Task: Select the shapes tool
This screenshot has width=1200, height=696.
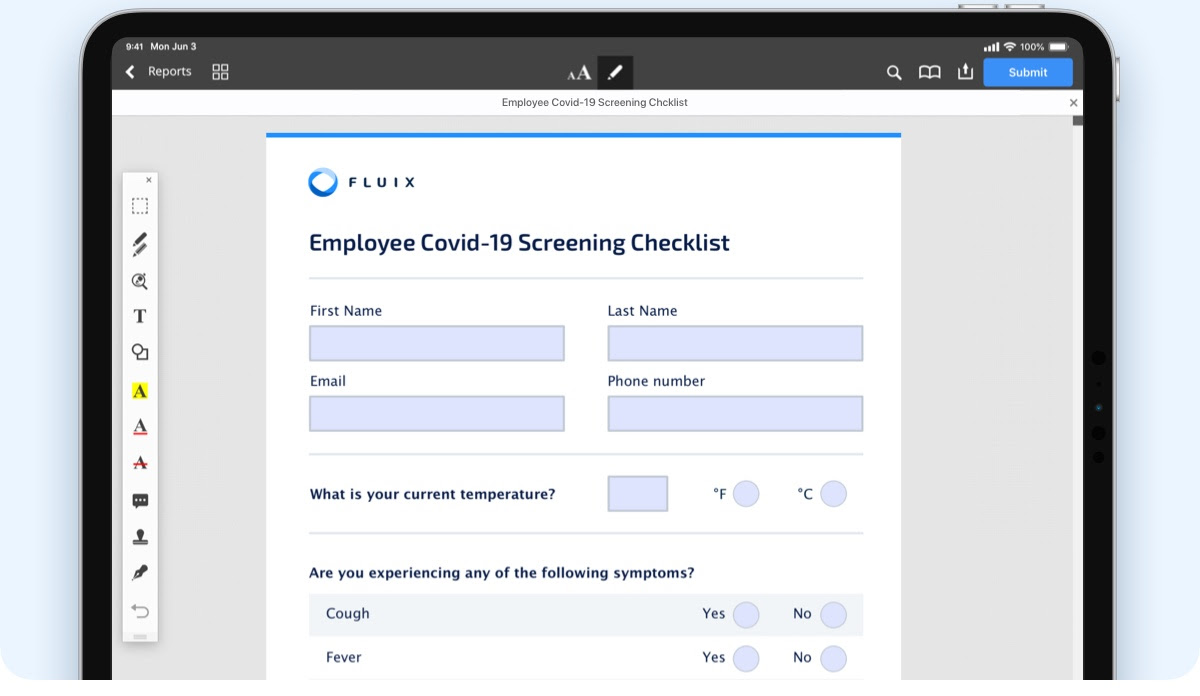Action: [x=140, y=352]
